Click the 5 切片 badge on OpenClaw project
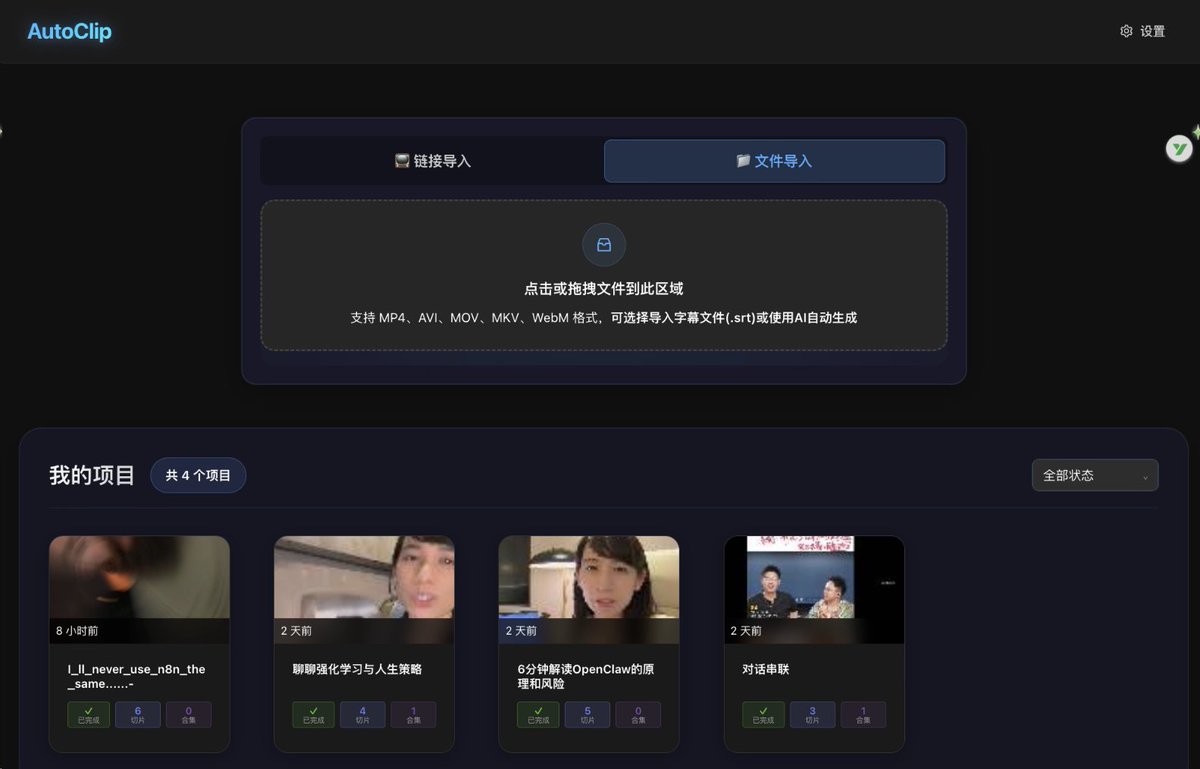Image resolution: width=1200 pixels, height=769 pixels. pos(588,715)
